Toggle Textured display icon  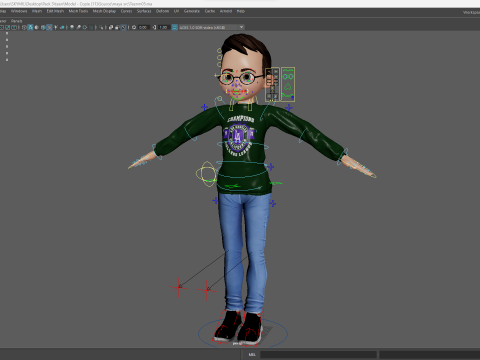click(x=49, y=27)
